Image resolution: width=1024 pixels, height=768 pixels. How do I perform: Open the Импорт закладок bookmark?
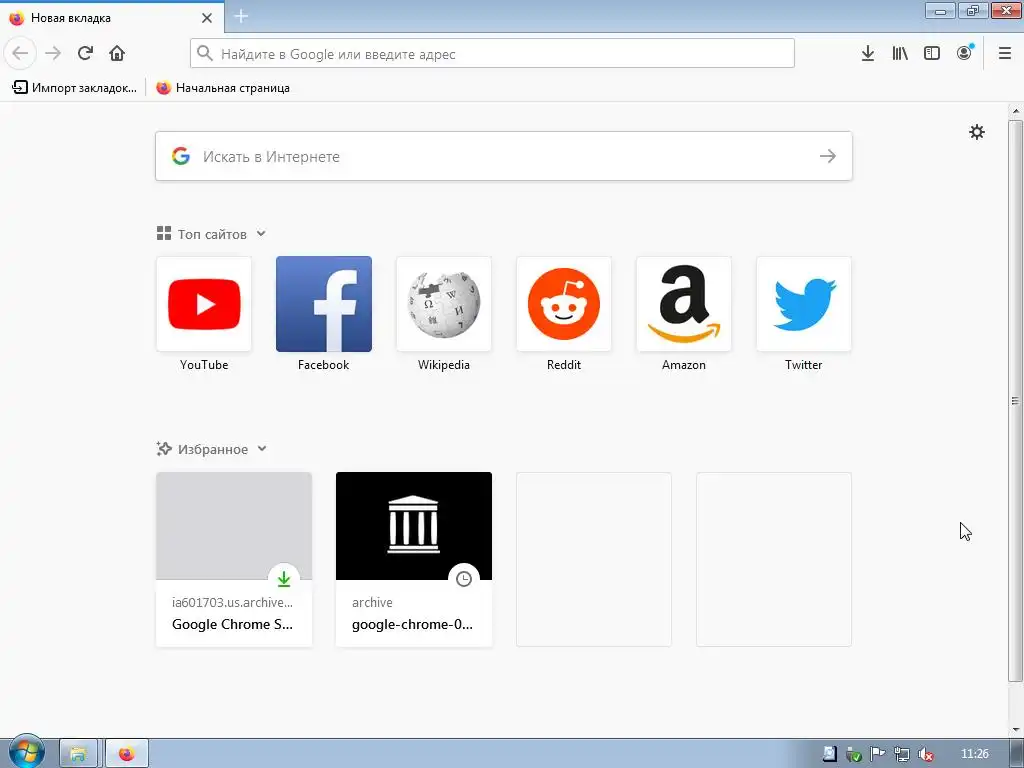[74, 88]
